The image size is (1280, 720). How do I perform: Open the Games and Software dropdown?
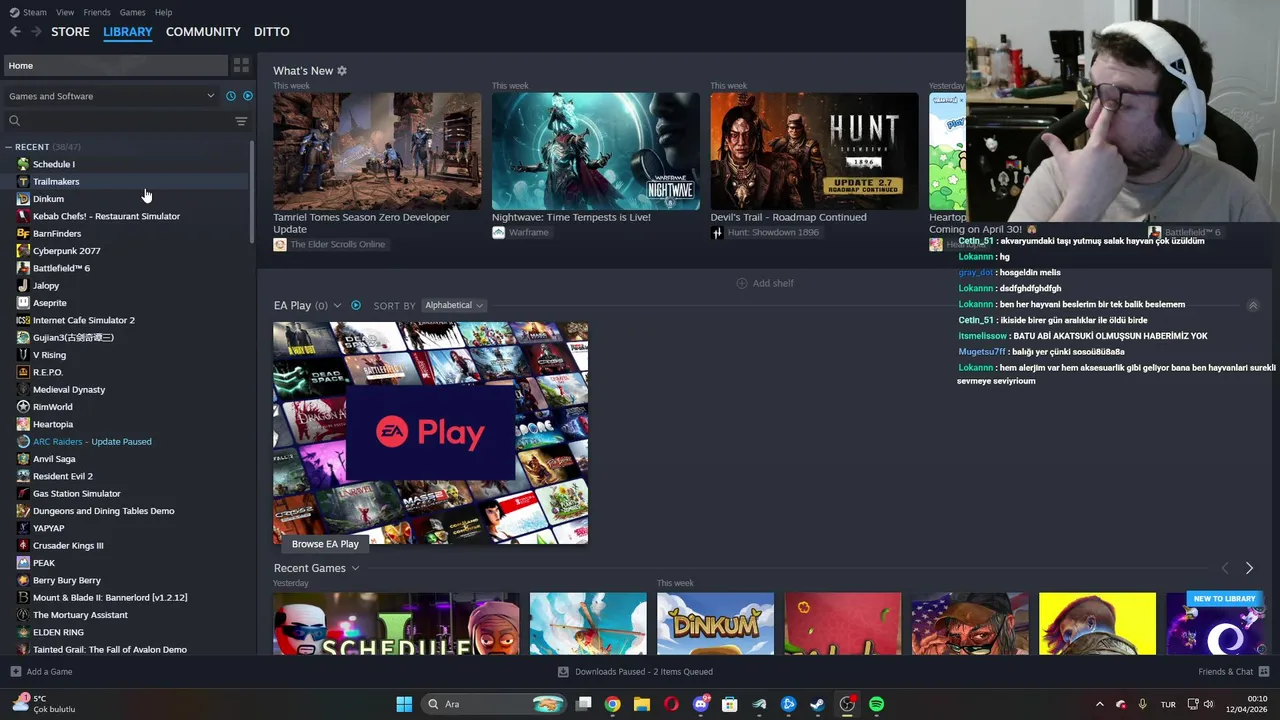point(112,96)
